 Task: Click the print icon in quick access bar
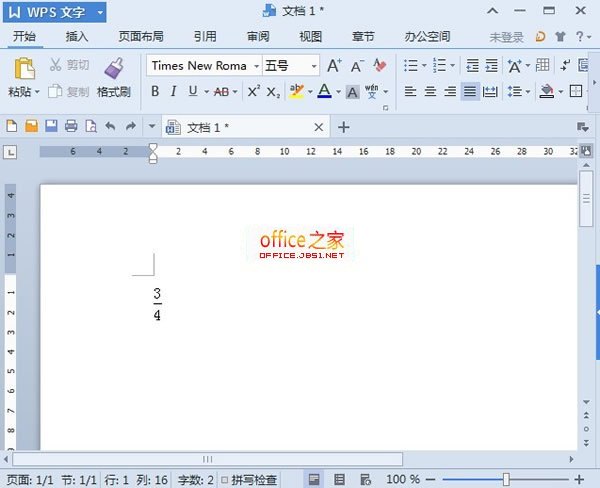(x=70, y=127)
